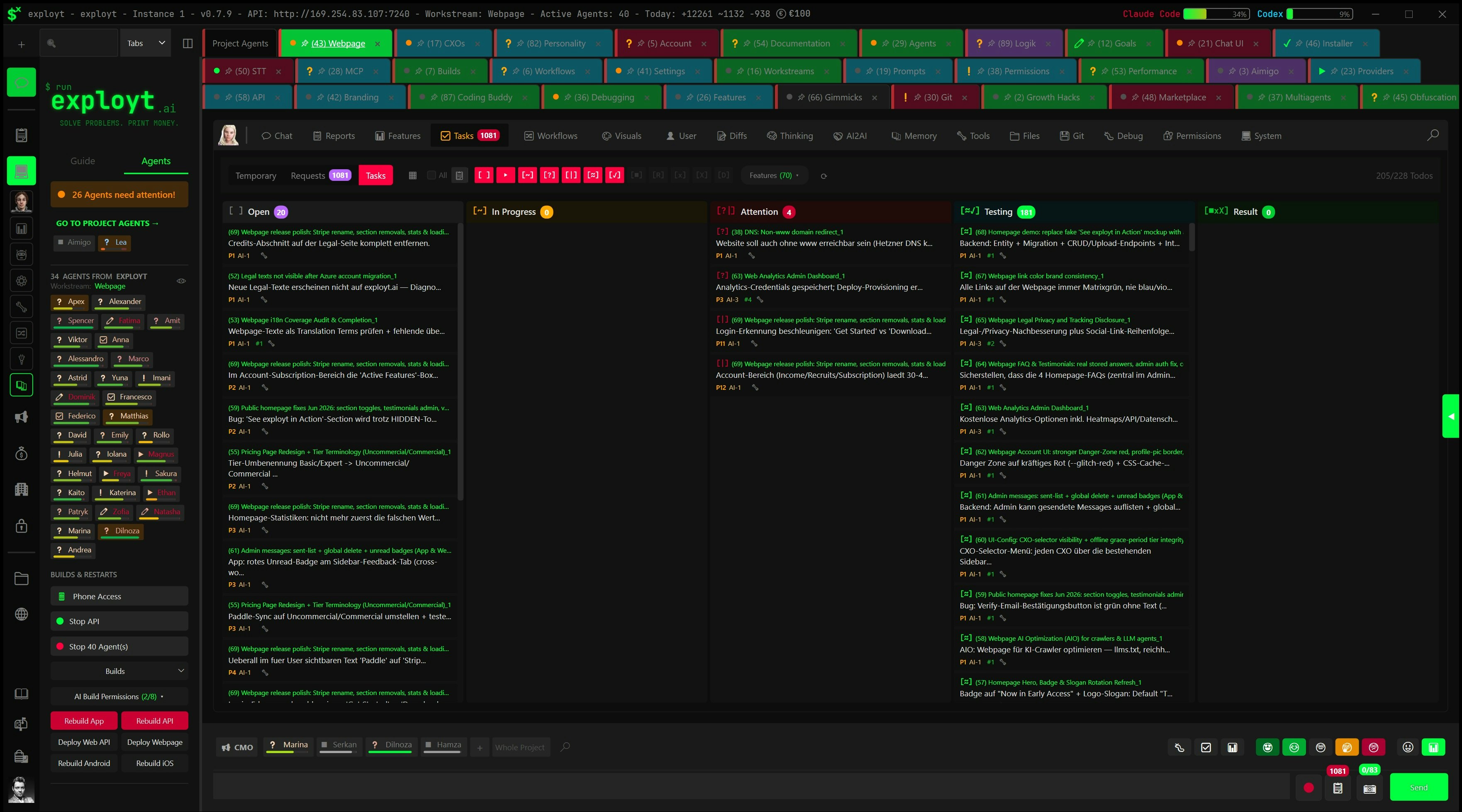Switch to the Guide tab in sidebar
This screenshot has height=812, width=1462.
click(x=82, y=161)
